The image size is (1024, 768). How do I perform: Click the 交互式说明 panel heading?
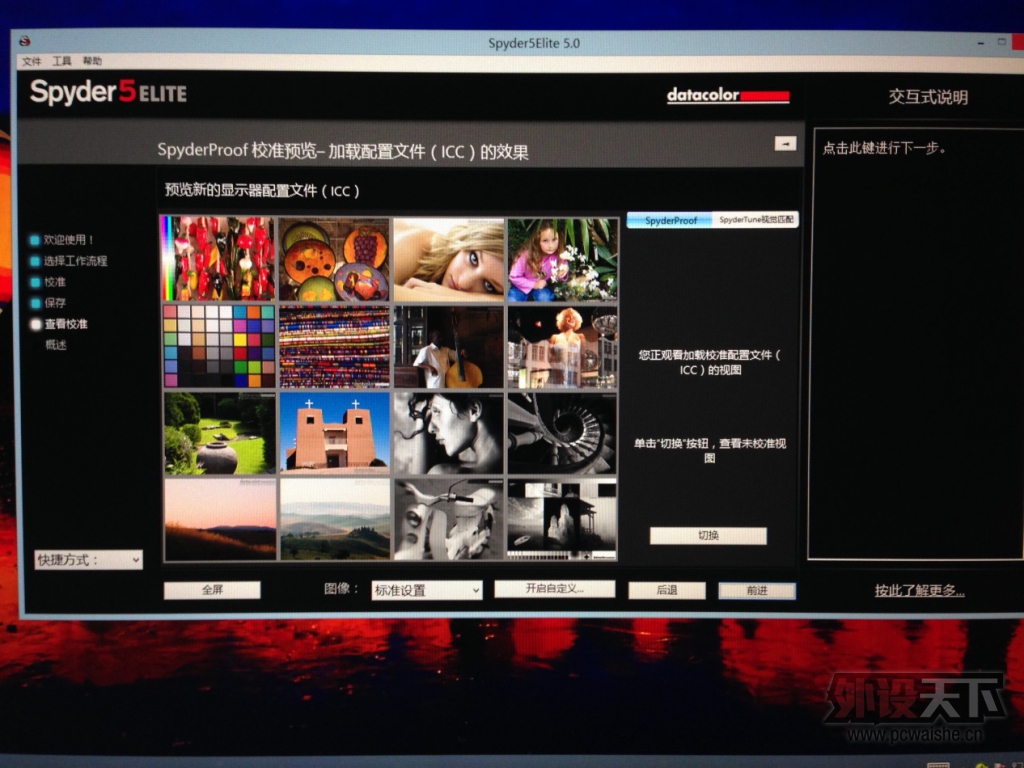tap(928, 97)
